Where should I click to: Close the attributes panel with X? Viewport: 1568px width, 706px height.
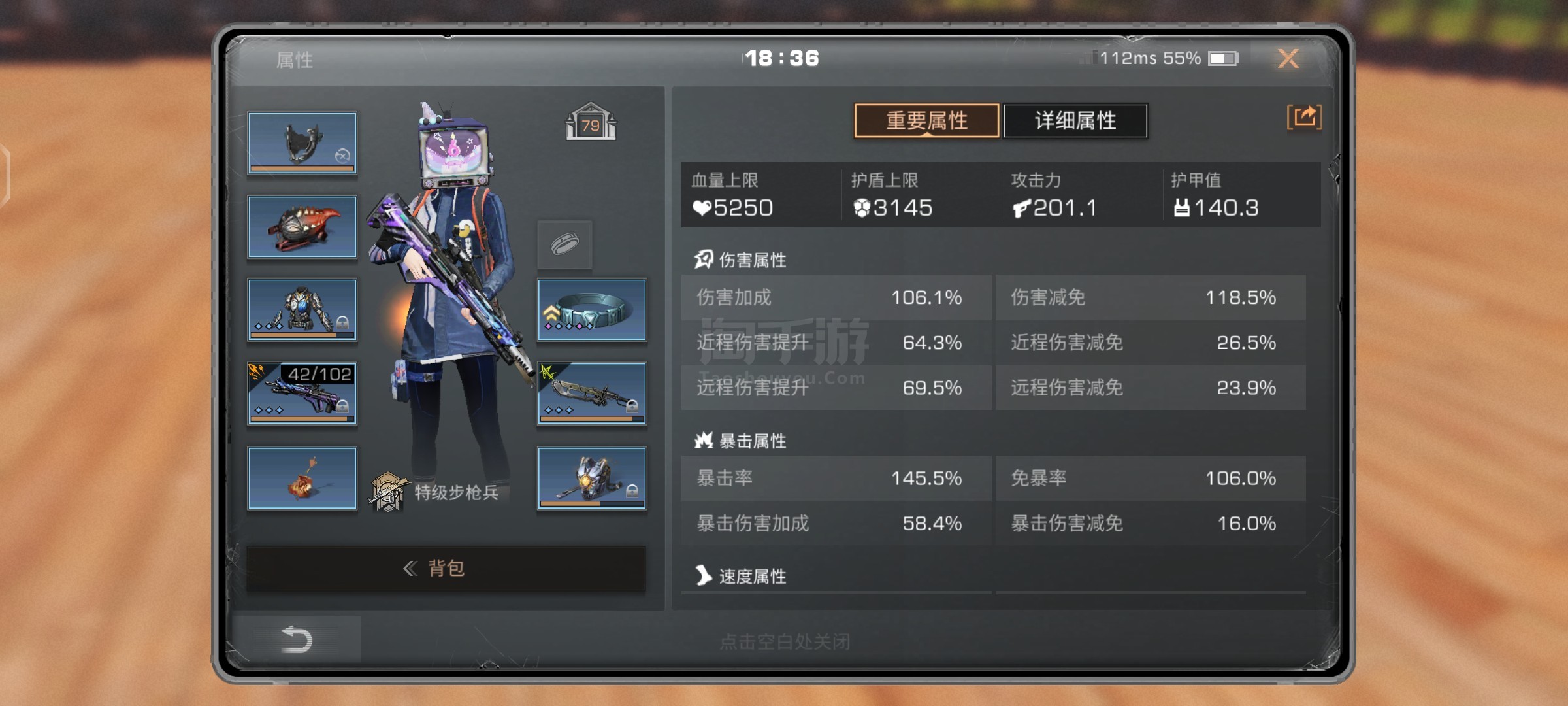pos(1288,59)
